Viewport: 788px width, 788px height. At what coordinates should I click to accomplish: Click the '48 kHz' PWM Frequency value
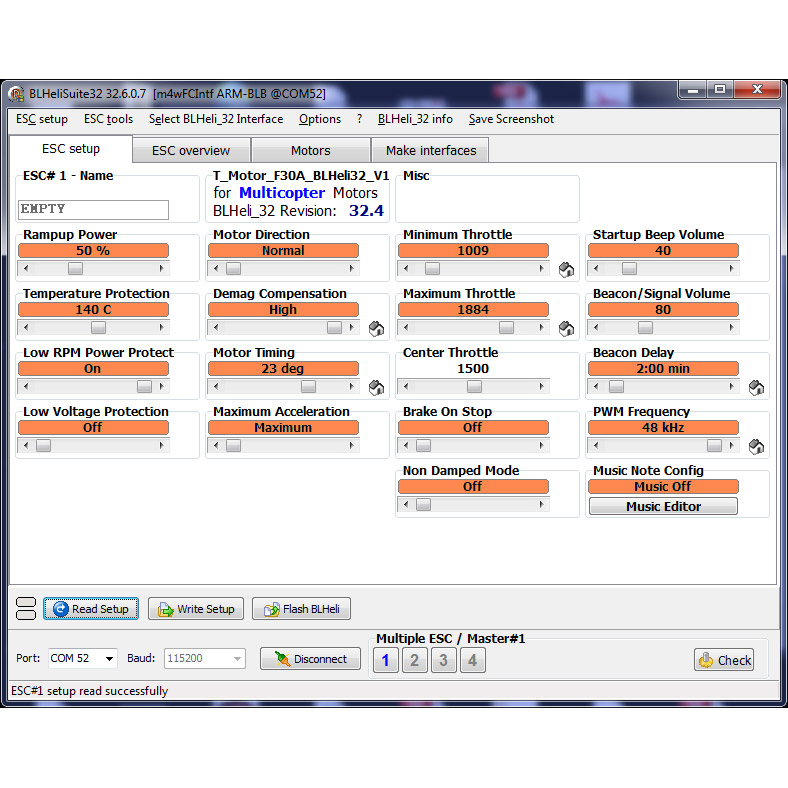click(663, 428)
